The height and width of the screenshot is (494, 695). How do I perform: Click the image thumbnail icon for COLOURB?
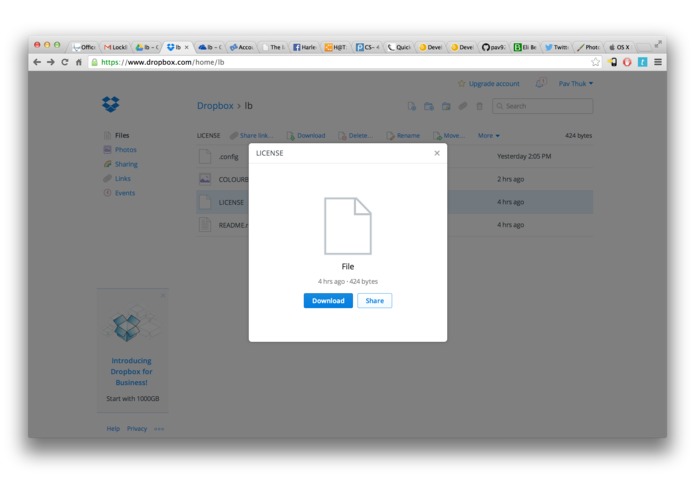pyautogui.click(x=205, y=179)
